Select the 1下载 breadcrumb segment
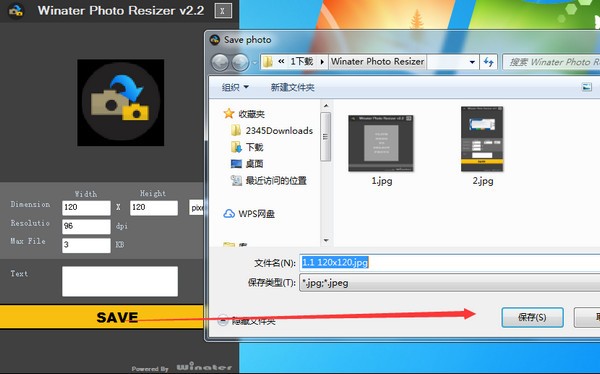 coord(302,62)
